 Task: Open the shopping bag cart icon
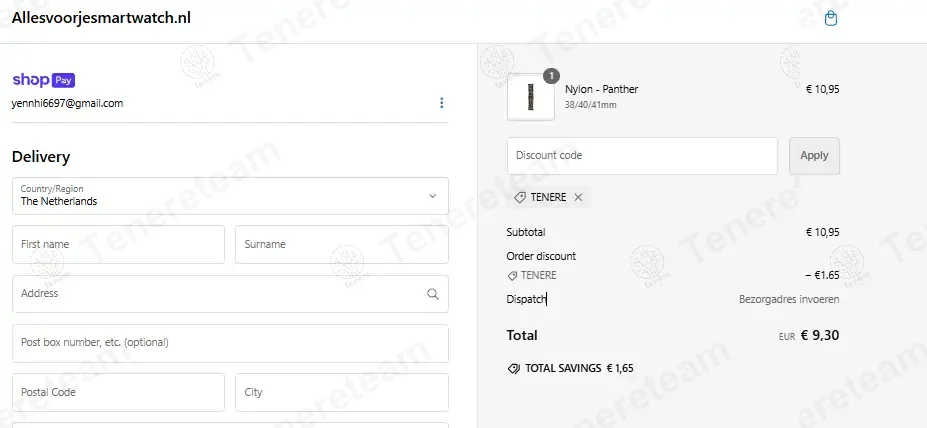coord(831,18)
